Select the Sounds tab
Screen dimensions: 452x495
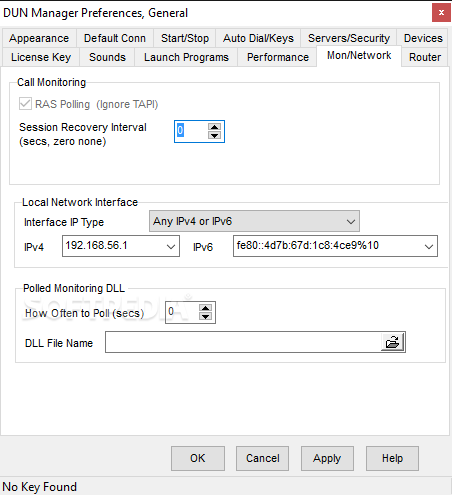[x=107, y=57]
